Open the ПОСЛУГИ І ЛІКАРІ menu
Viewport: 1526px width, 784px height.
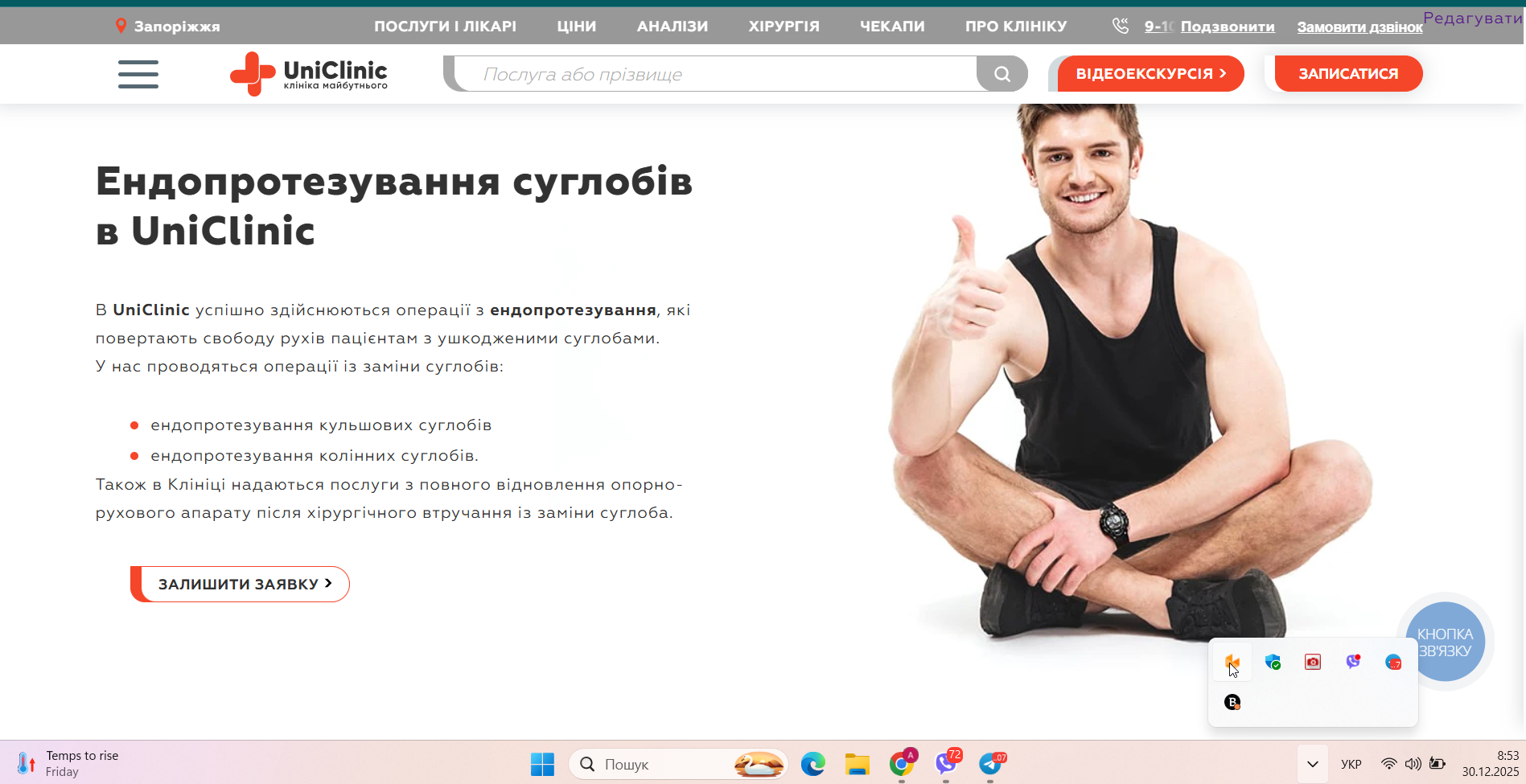(445, 26)
